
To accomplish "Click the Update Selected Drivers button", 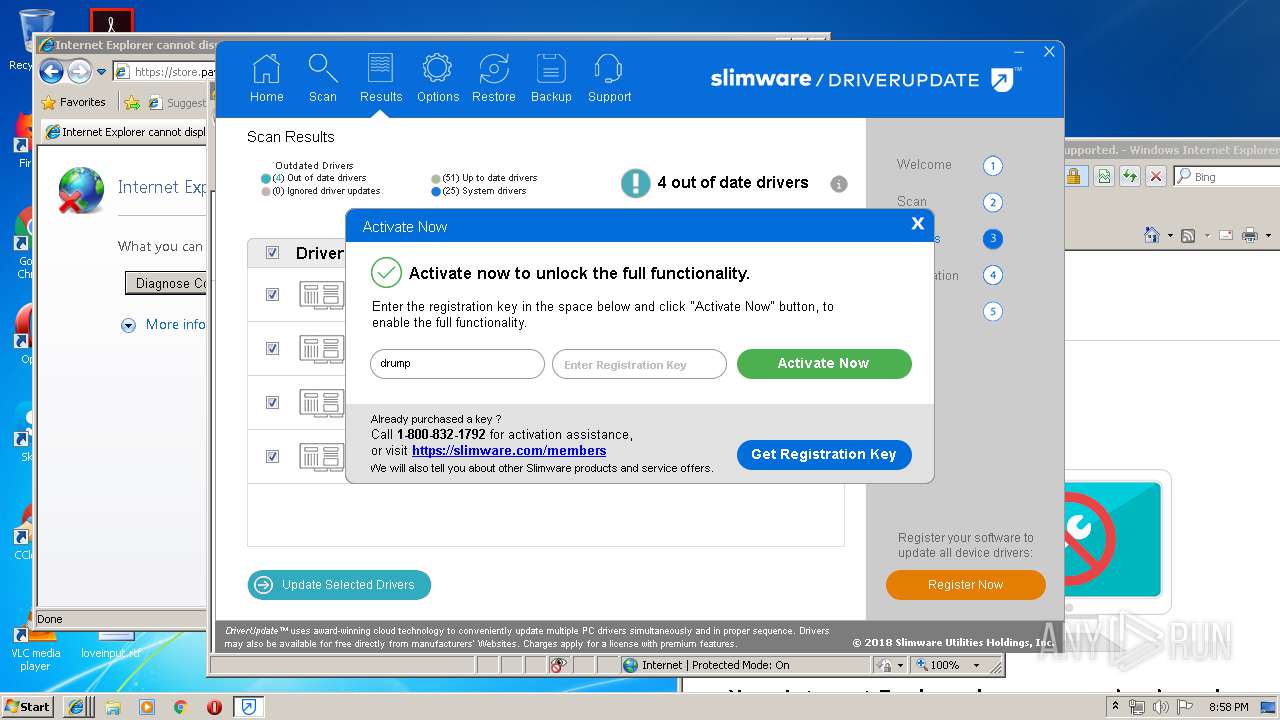I will (x=339, y=585).
